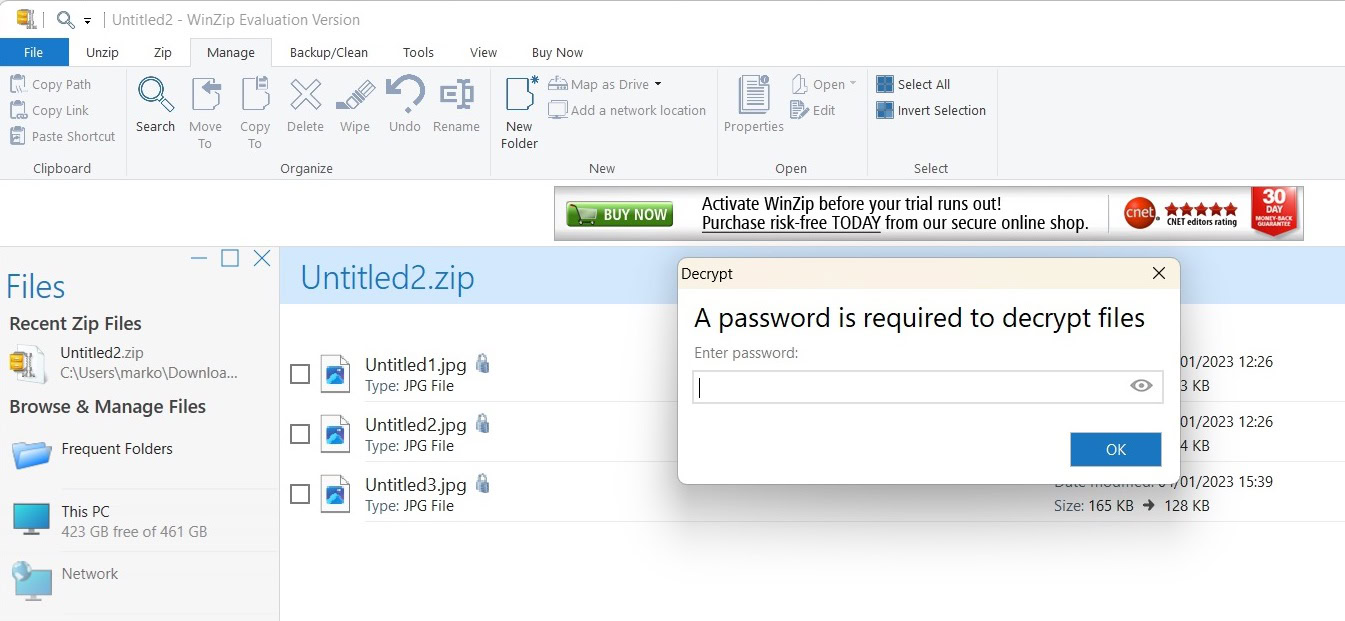Click the Untitled3.jpg file name

point(416,484)
